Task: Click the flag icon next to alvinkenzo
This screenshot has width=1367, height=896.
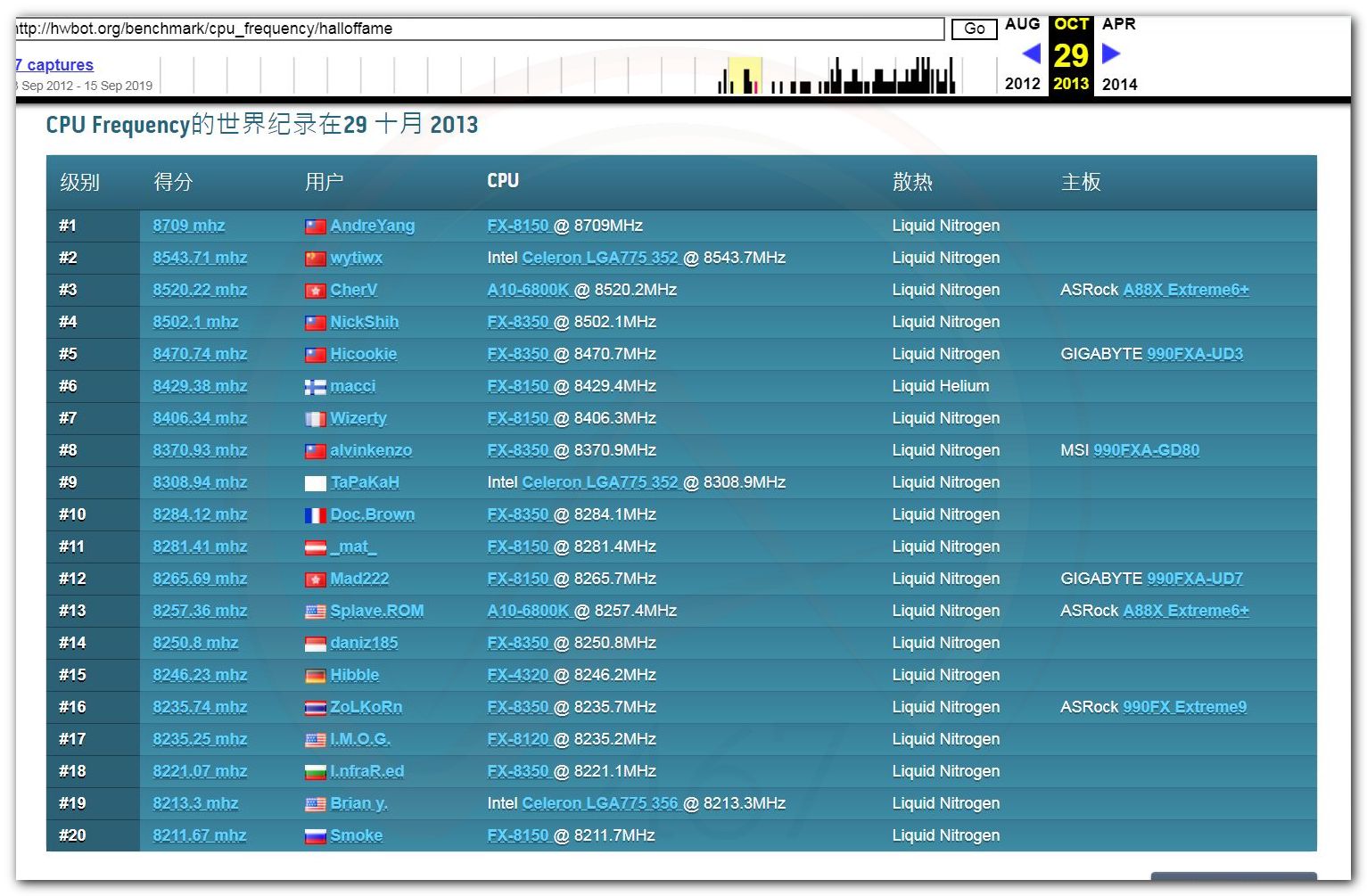Action: coord(315,451)
